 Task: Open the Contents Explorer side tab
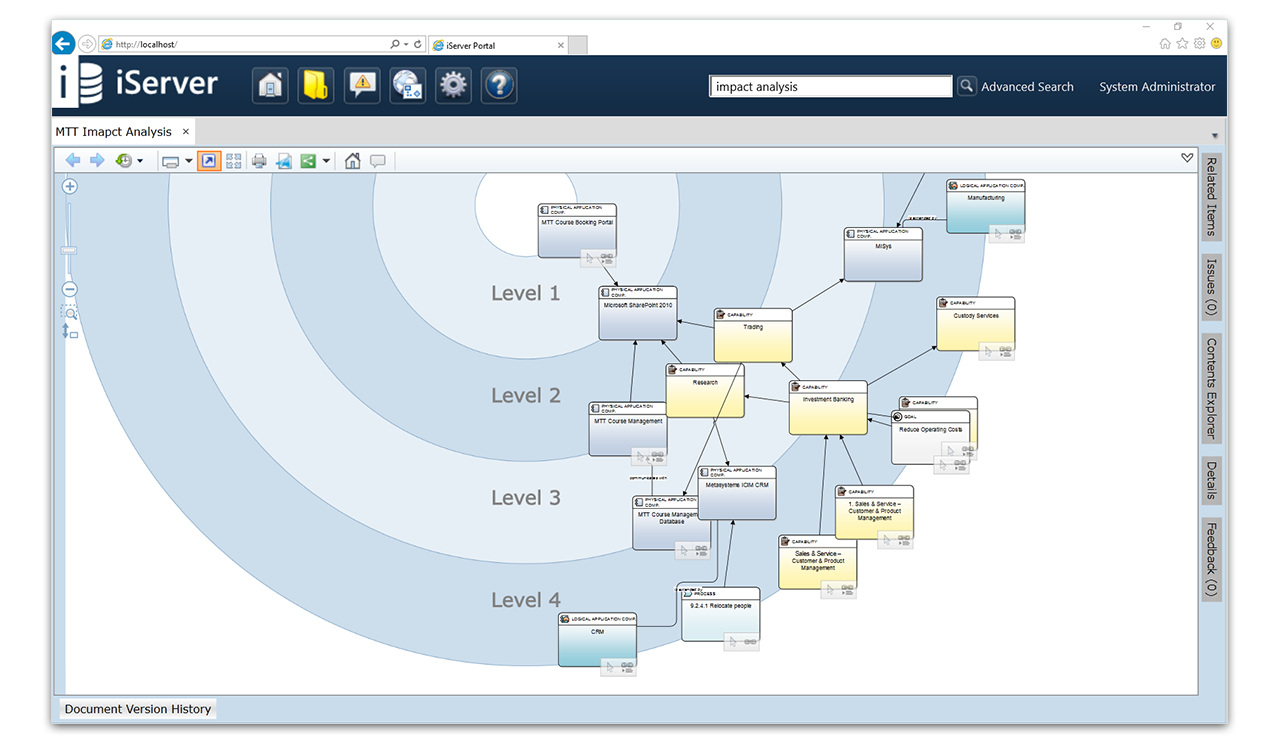1211,388
